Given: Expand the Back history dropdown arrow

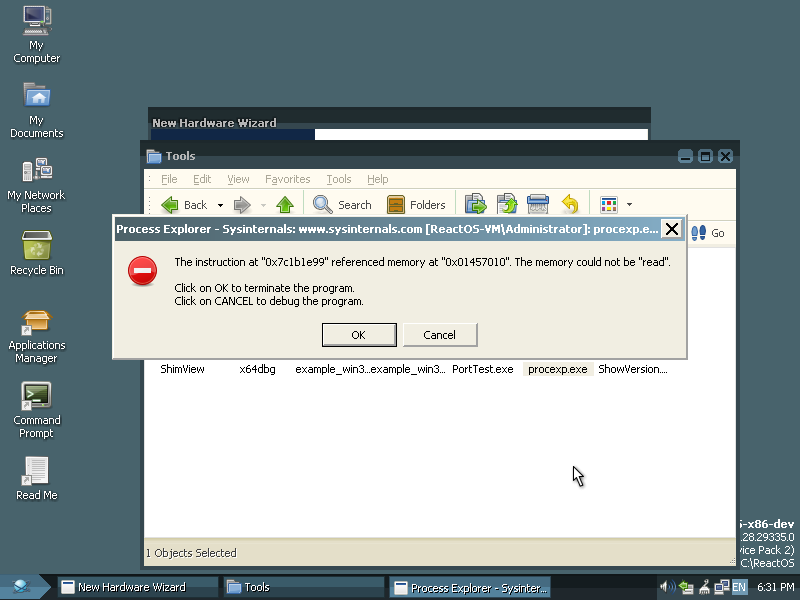Looking at the screenshot, I should tap(220, 205).
